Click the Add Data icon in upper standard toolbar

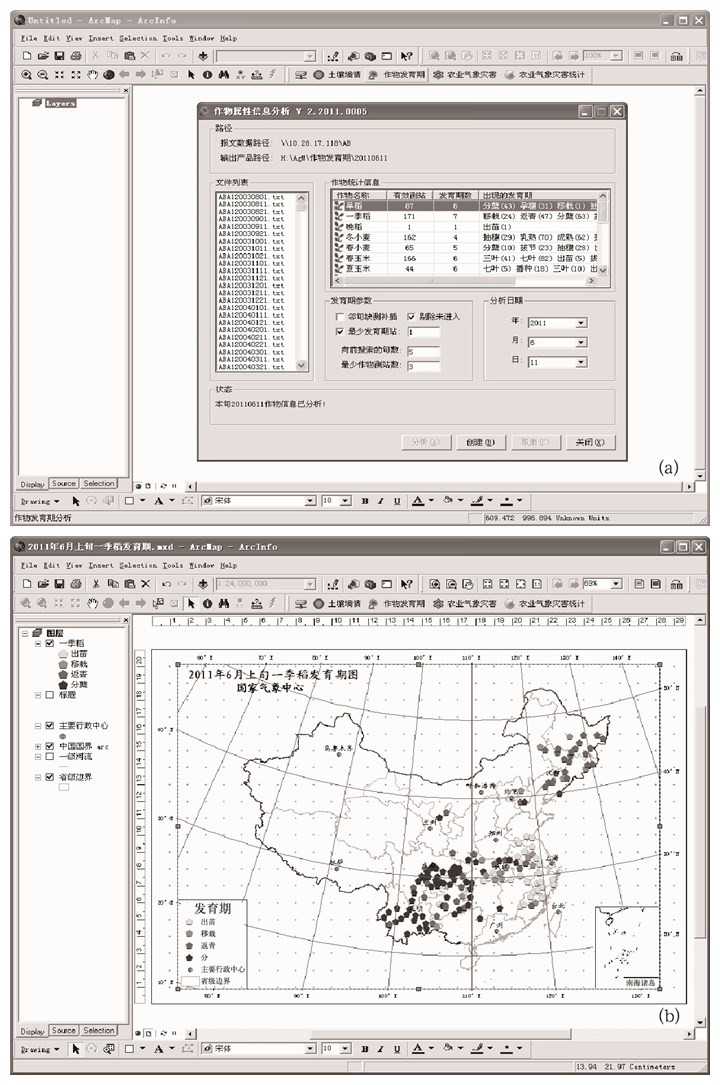click(204, 56)
